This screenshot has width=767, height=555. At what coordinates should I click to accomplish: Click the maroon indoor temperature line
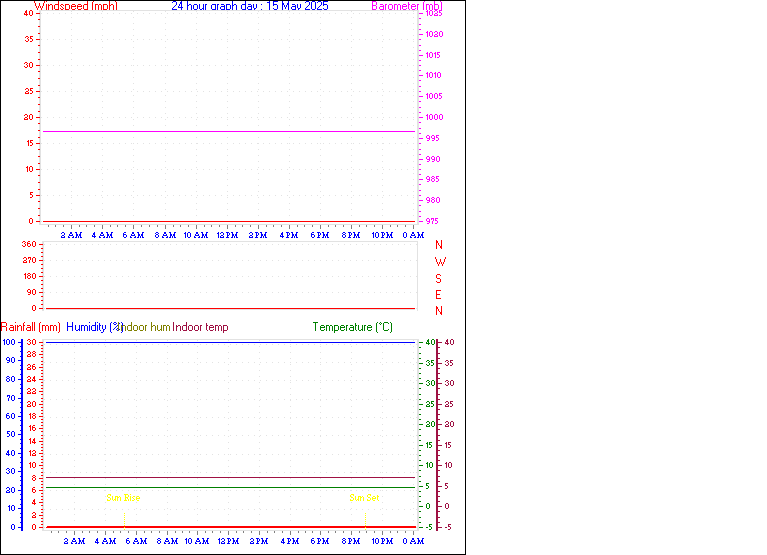(230, 477)
